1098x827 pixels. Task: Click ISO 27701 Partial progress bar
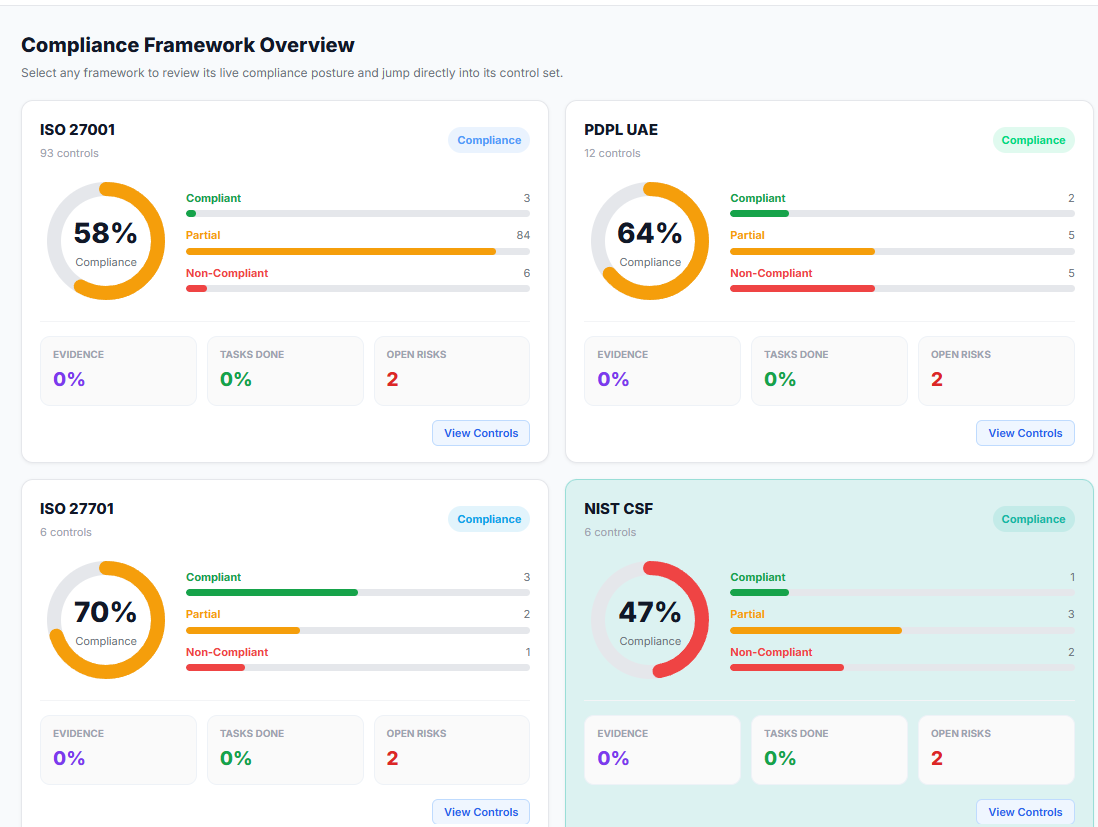pos(358,630)
